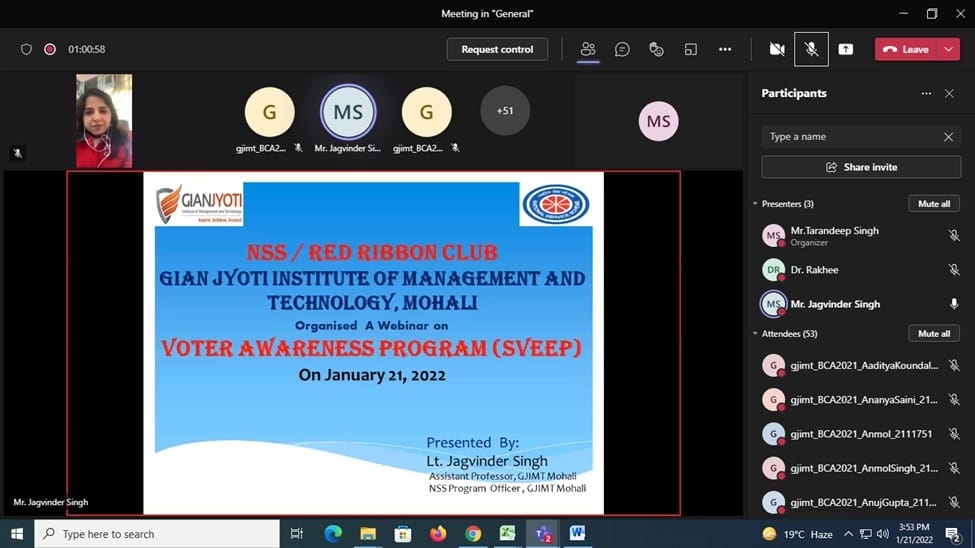The height and width of the screenshot is (548, 975).
Task: Open Task View on the taskbar
Action: click(297, 534)
